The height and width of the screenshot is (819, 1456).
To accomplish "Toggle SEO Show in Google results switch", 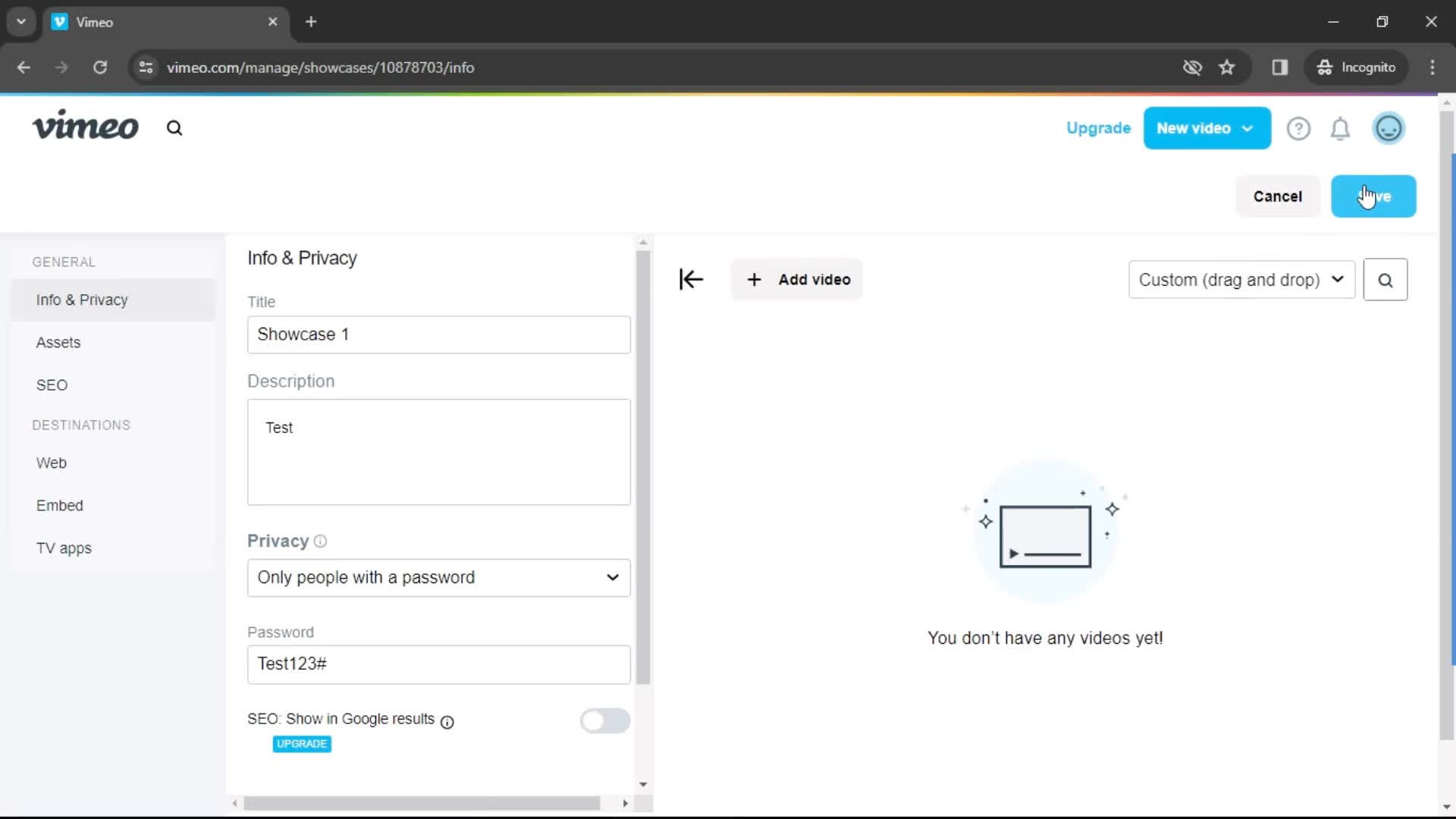I will coord(604,721).
